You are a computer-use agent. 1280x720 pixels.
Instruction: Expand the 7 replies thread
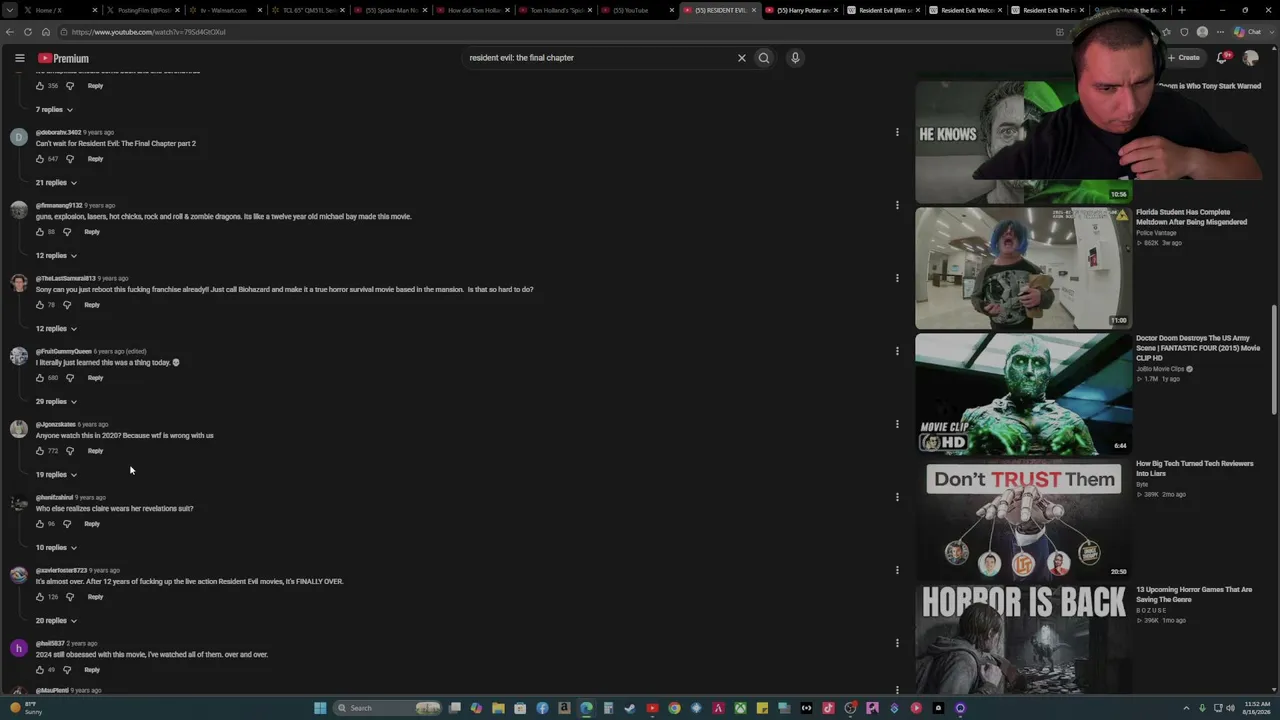tap(55, 109)
